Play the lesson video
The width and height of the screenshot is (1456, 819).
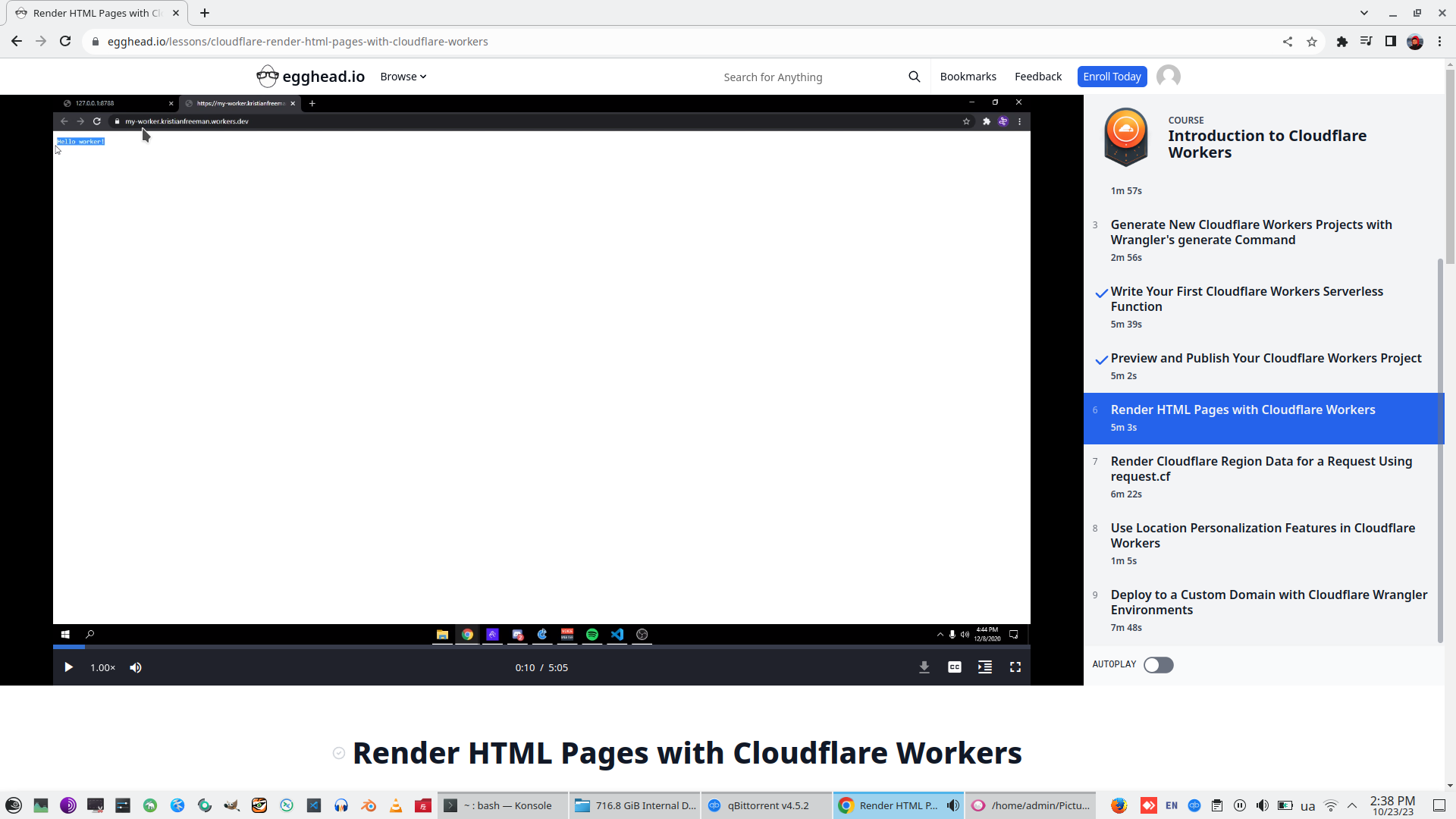click(x=68, y=667)
